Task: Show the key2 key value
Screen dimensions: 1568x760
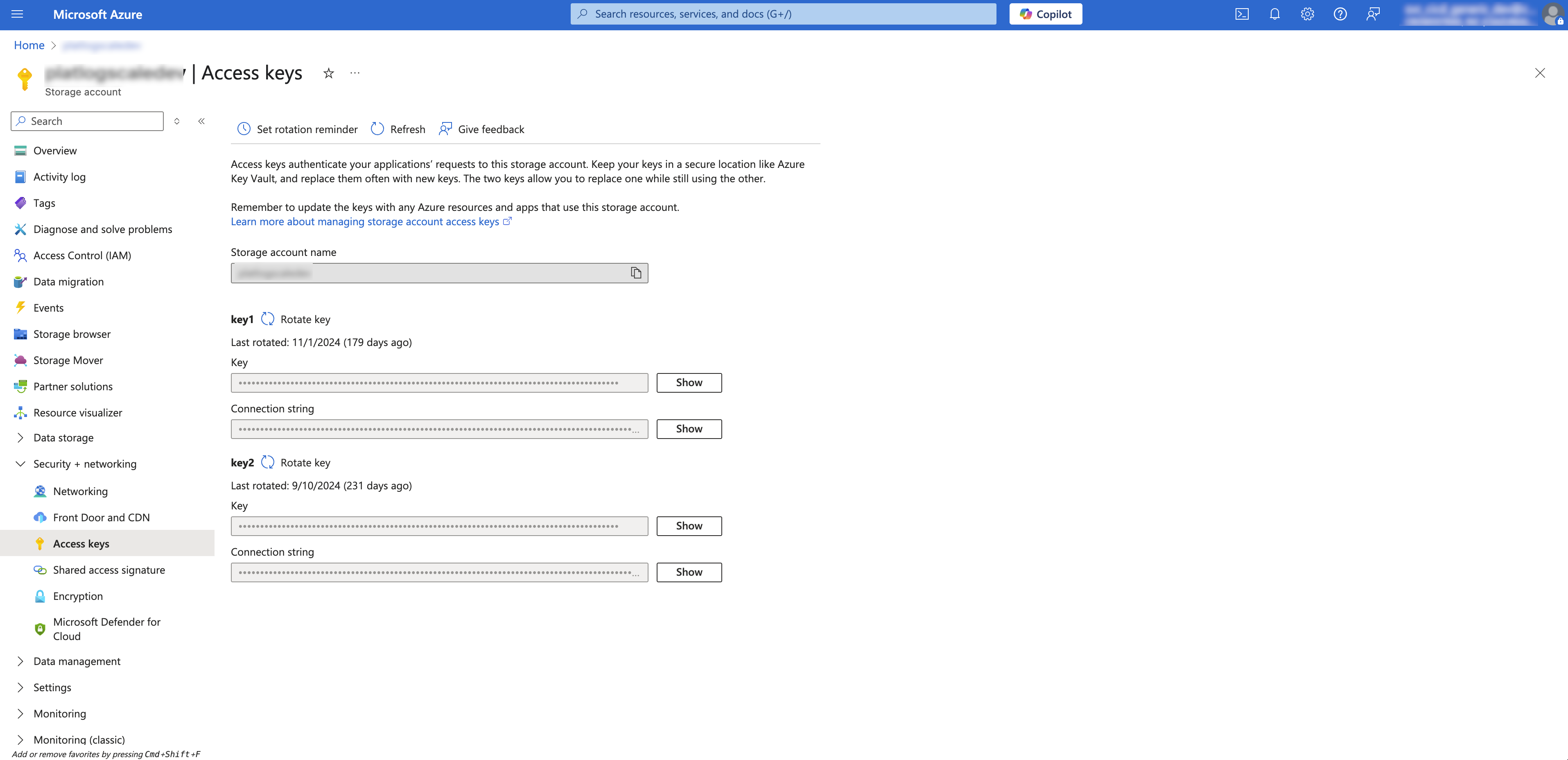Action: click(x=689, y=525)
